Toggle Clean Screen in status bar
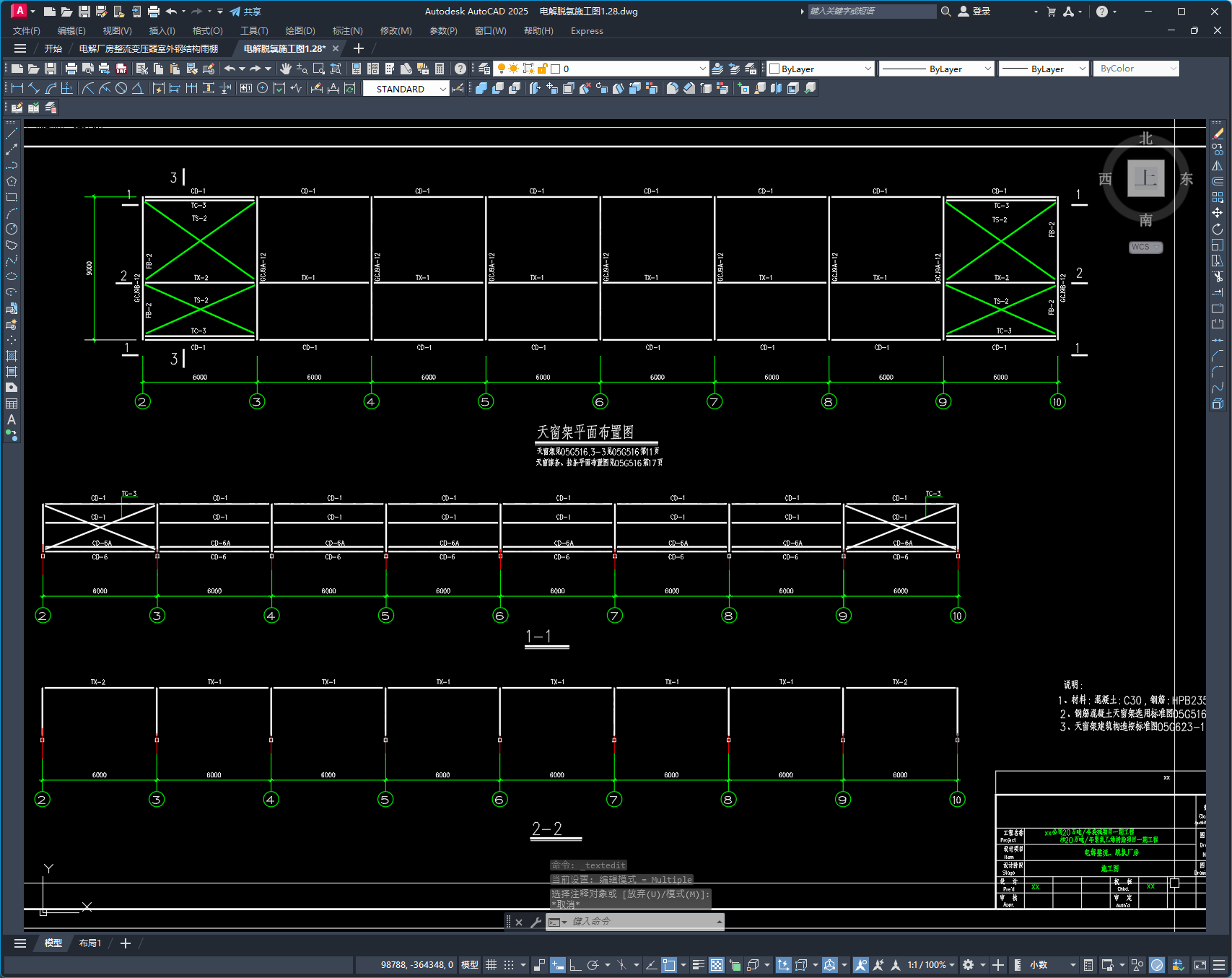Screen dimensions: 1232x978 click(1200, 965)
